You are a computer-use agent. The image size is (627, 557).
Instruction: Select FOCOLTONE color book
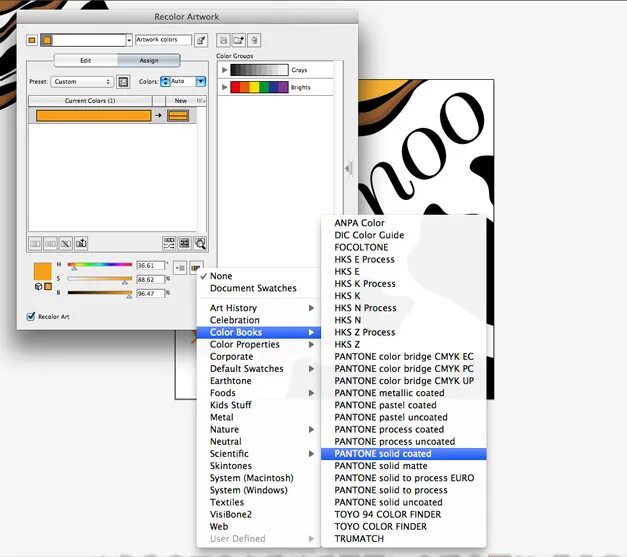[x=403, y=247]
